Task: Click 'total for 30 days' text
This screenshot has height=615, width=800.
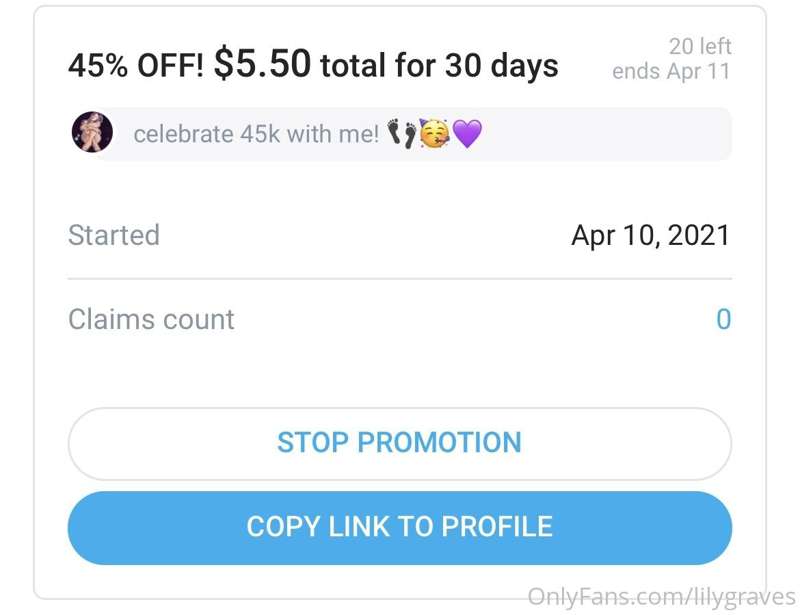Action: [439, 66]
